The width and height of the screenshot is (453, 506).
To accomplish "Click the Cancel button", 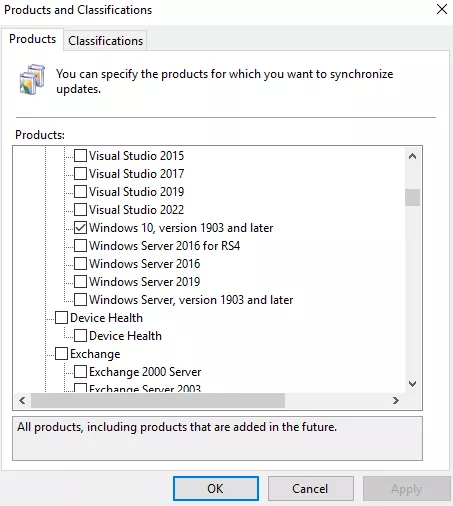I will [311, 489].
